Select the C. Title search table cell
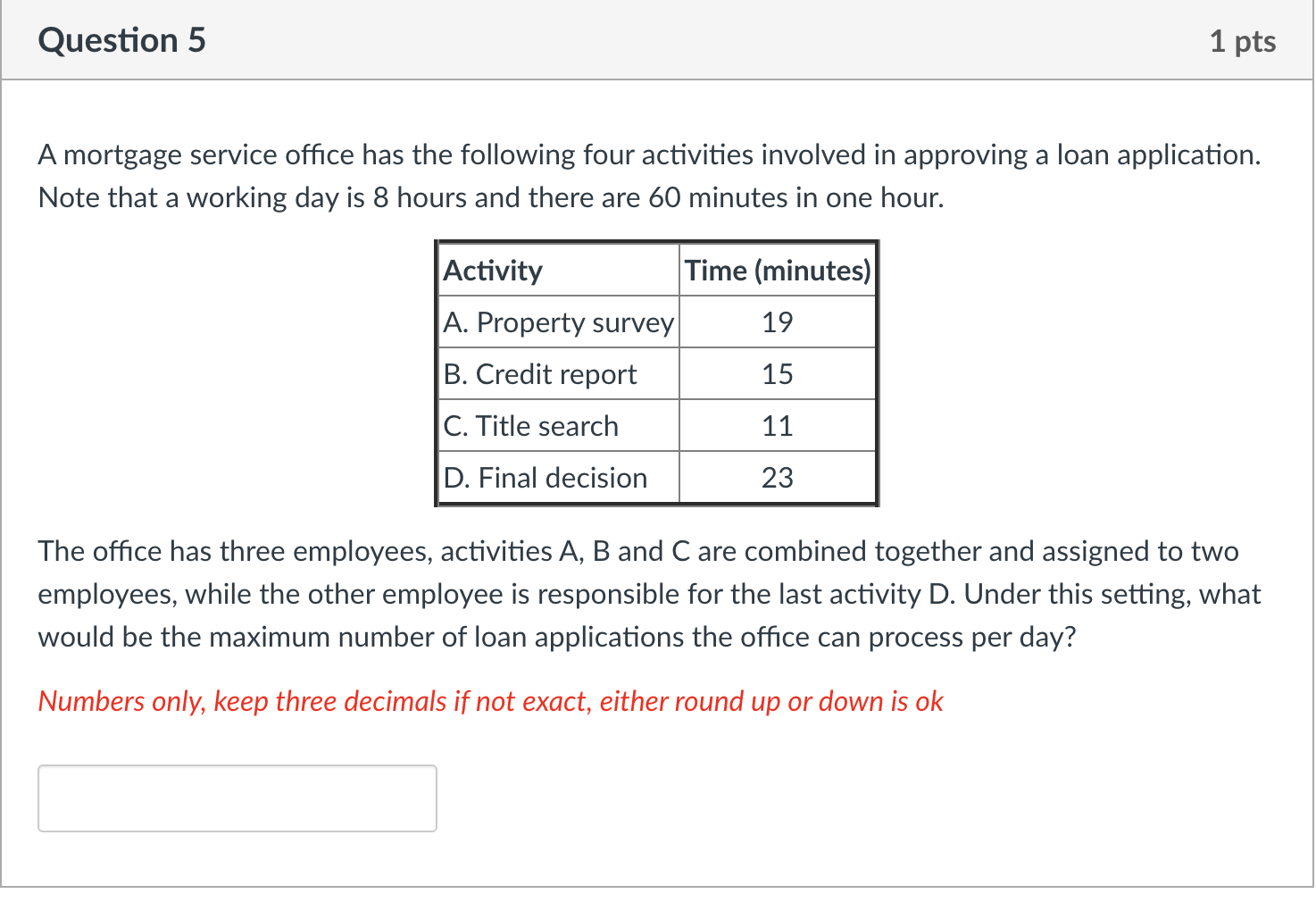 (x=531, y=425)
